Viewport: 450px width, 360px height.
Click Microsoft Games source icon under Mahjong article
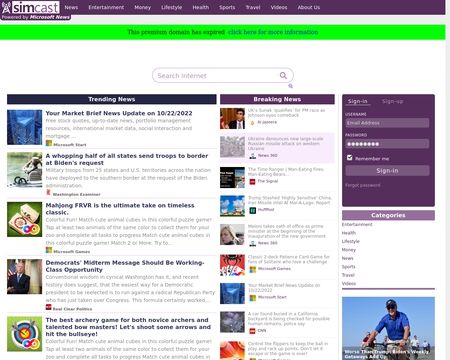pos(49,250)
